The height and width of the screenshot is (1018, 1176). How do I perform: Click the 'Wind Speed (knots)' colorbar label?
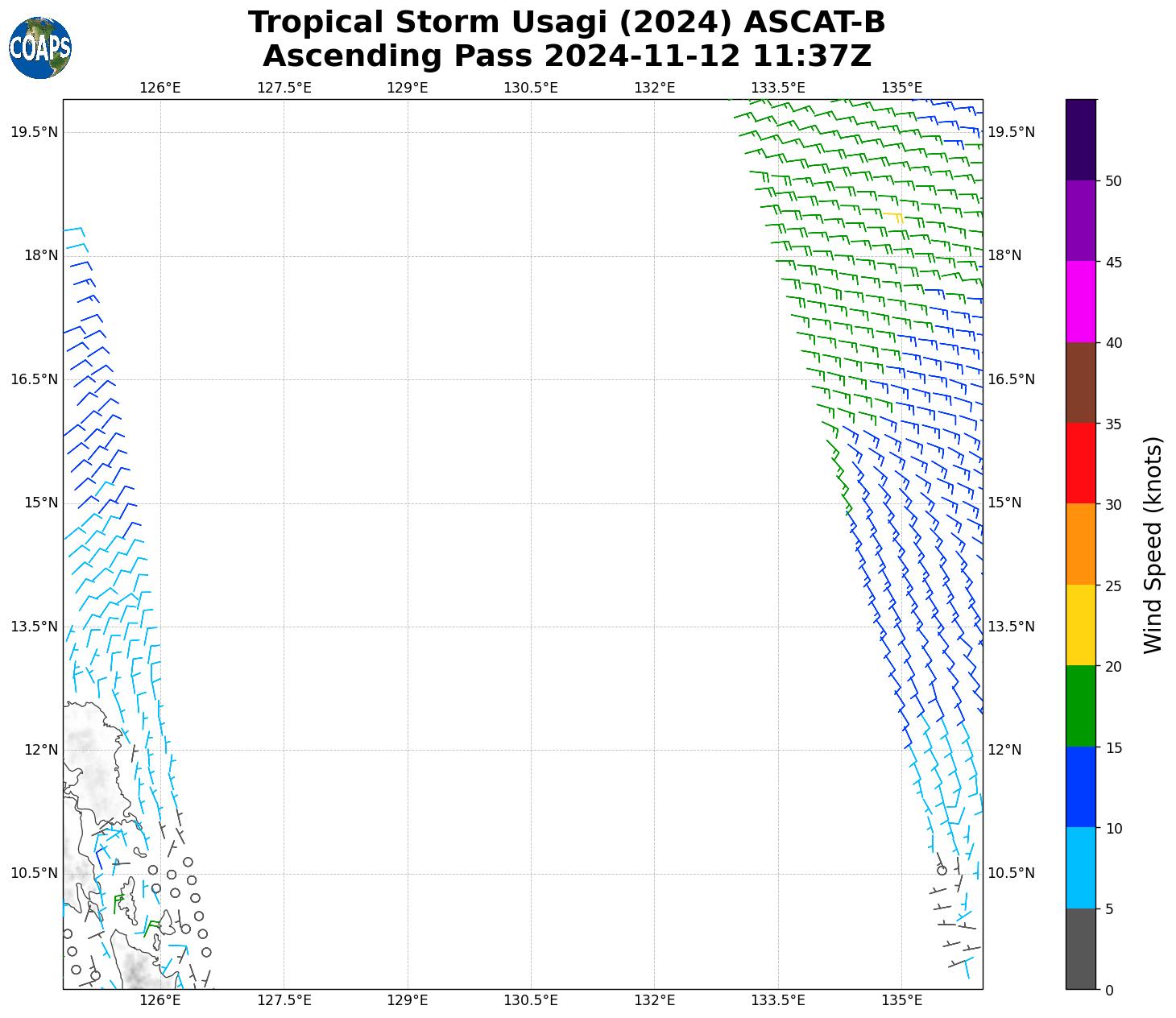tap(1153, 544)
